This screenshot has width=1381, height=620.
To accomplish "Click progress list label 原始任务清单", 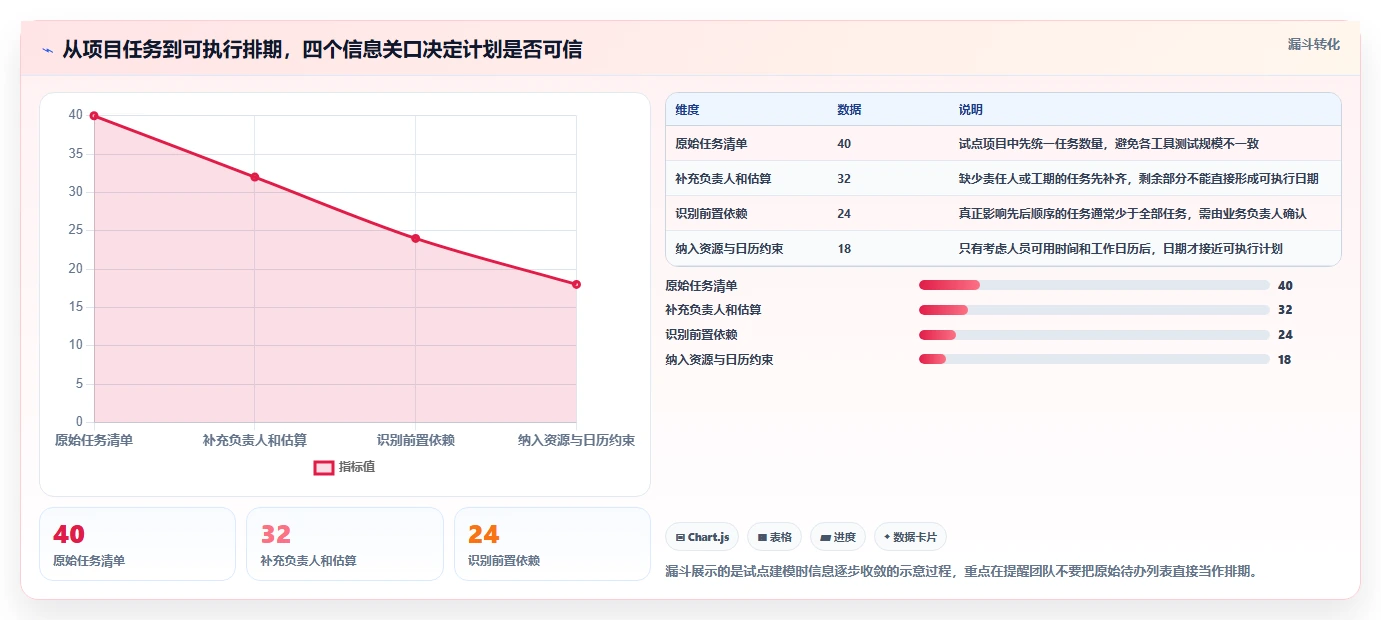I will (701, 286).
